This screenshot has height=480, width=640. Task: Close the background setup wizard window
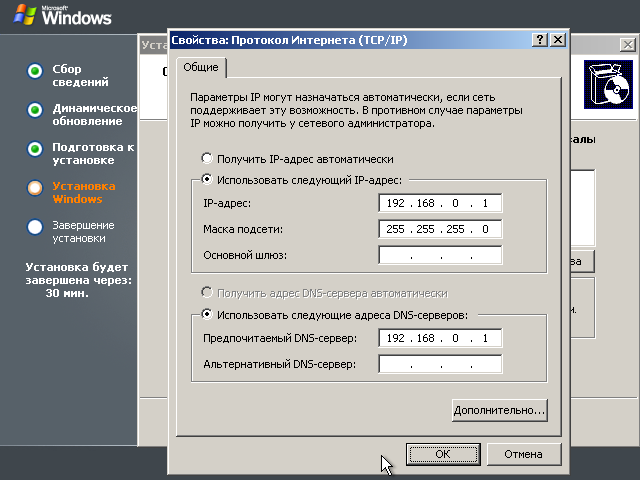coord(627,44)
